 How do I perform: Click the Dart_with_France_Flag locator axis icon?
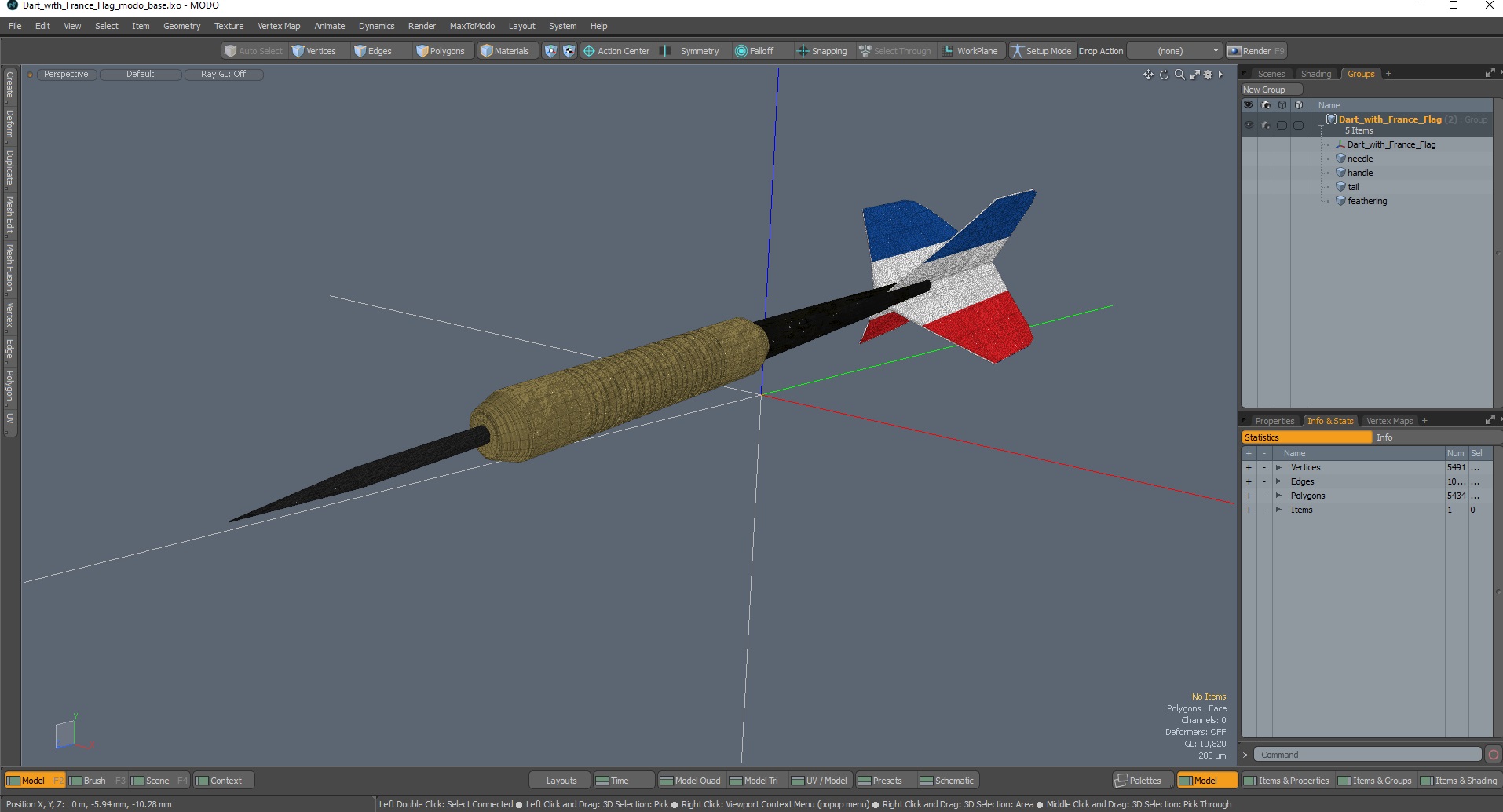[1340, 144]
